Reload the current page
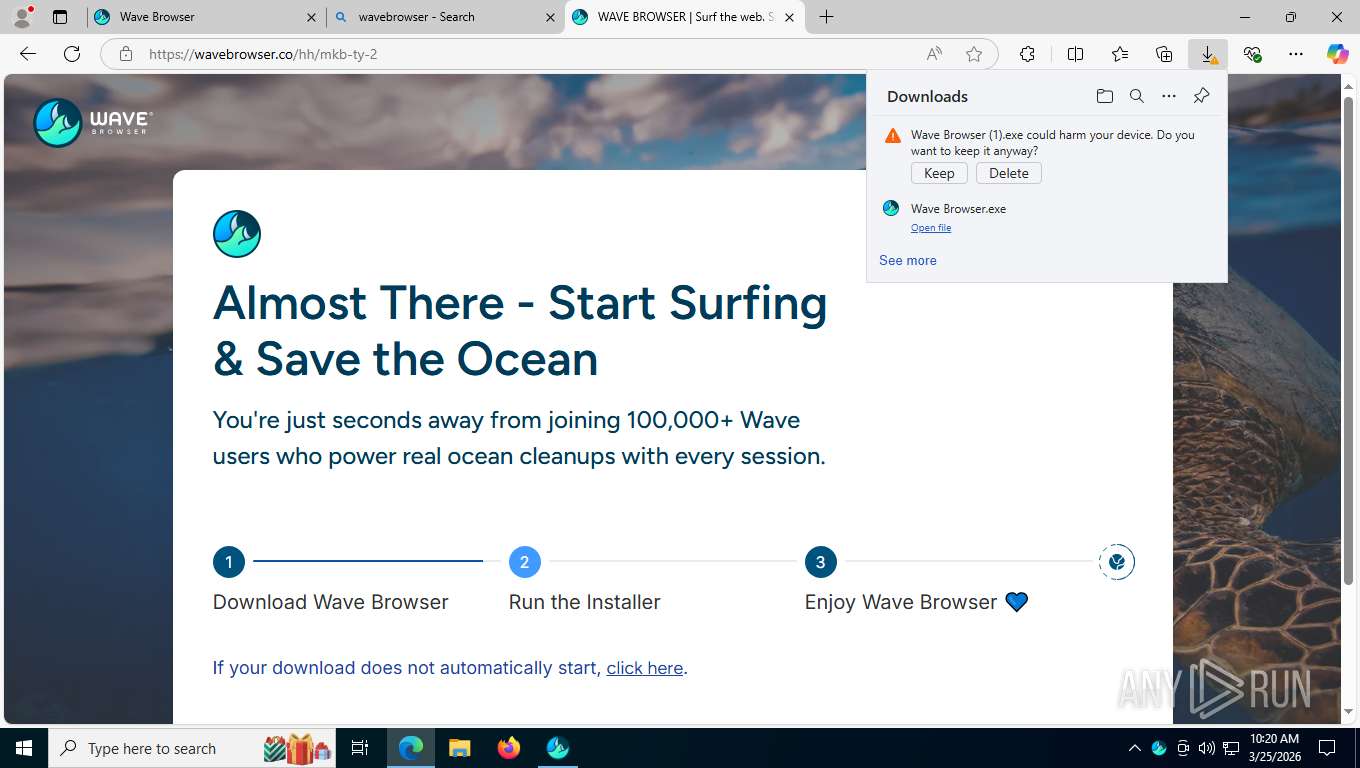The width and height of the screenshot is (1360, 768). coord(72,54)
